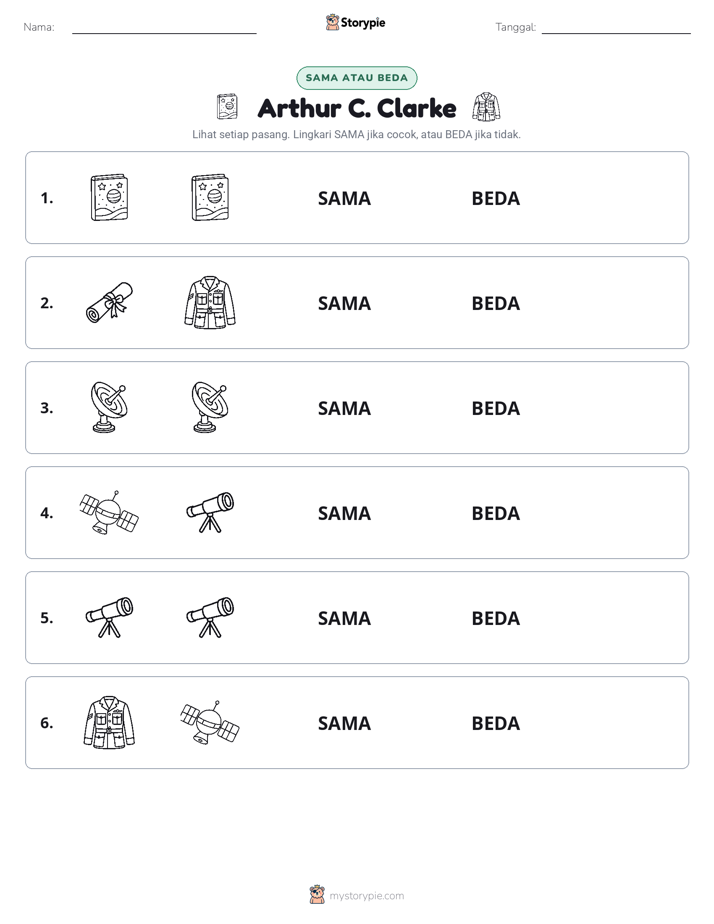Click the satellite icon in row 6
The image size is (714, 924).
(210, 722)
